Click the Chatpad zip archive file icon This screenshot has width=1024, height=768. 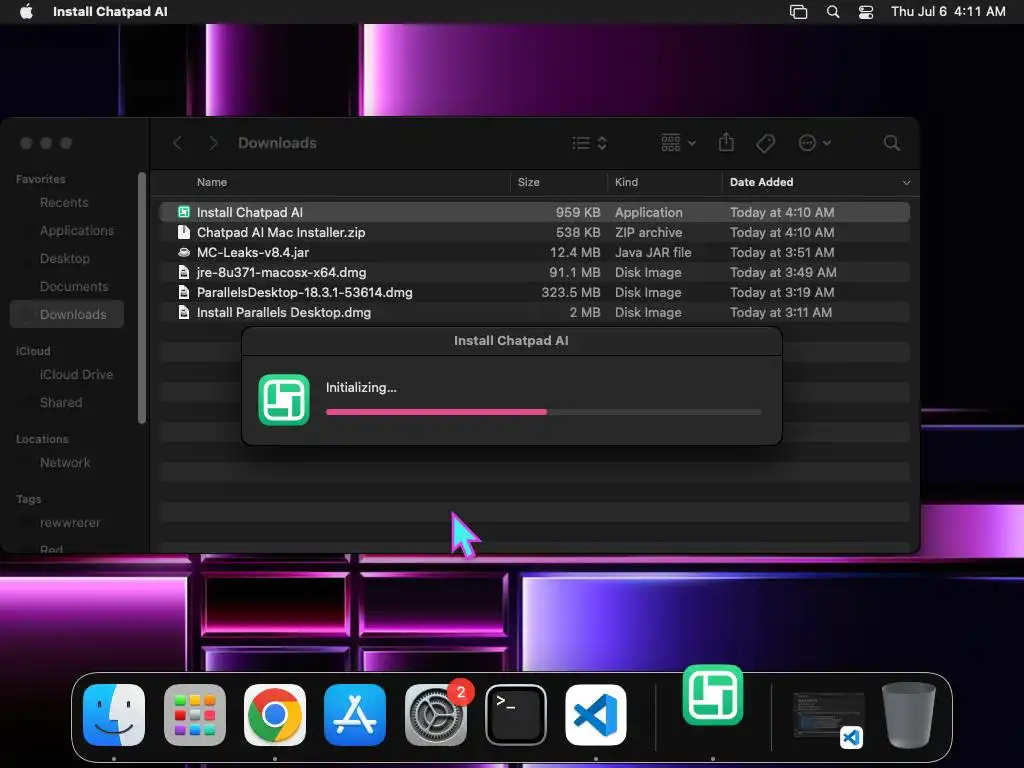184,232
